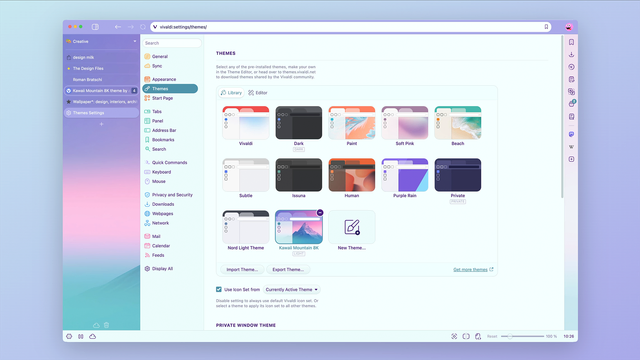Open the Mastodon web panel icon
Screen dimensions: 640x360
coord(571,134)
